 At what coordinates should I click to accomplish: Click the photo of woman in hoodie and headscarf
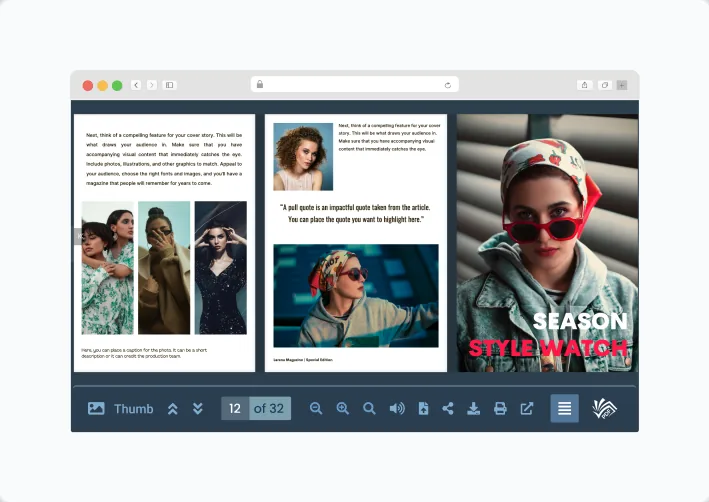pyautogui.click(x=356, y=296)
